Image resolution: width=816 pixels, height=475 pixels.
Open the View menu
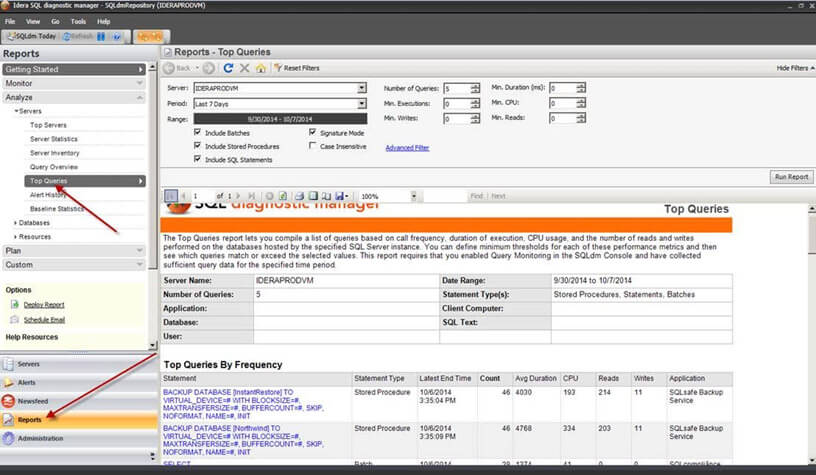click(x=33, y=21)
